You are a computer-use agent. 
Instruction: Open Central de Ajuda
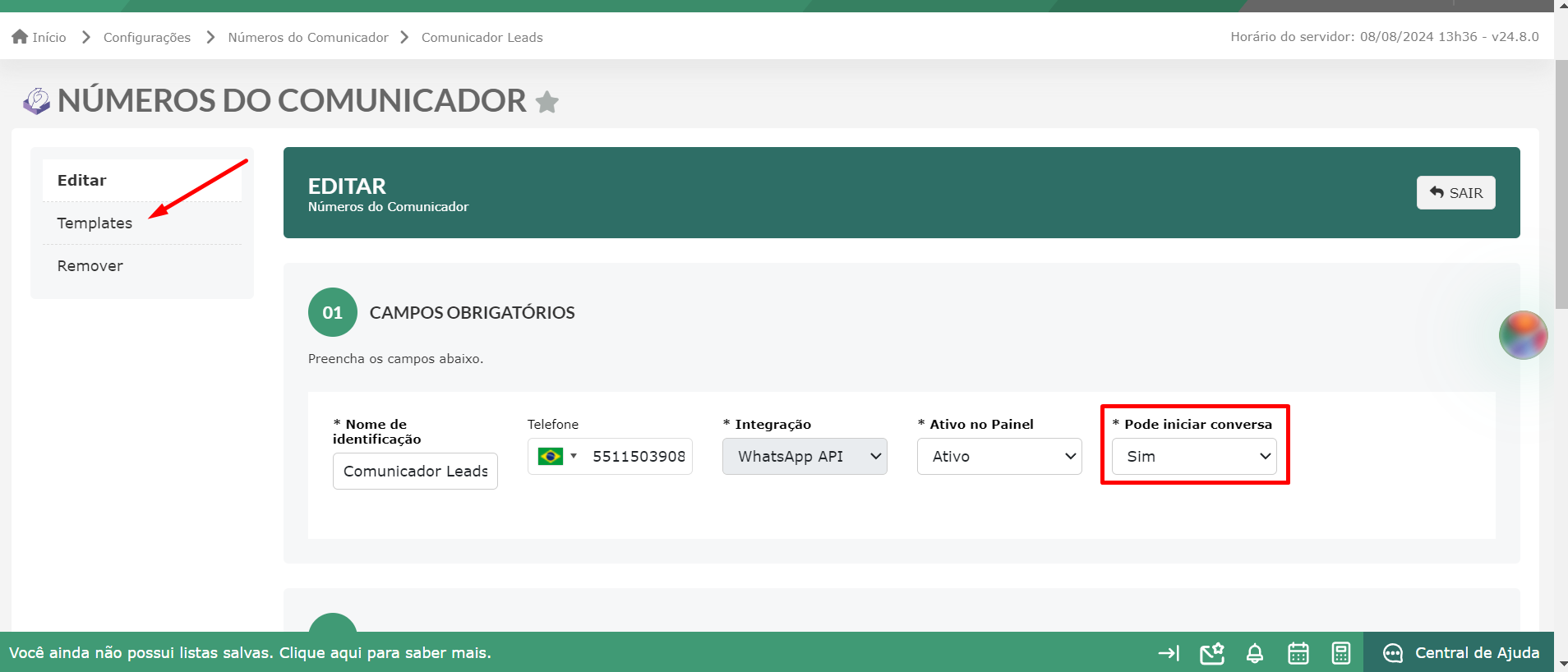(1459, 653)
